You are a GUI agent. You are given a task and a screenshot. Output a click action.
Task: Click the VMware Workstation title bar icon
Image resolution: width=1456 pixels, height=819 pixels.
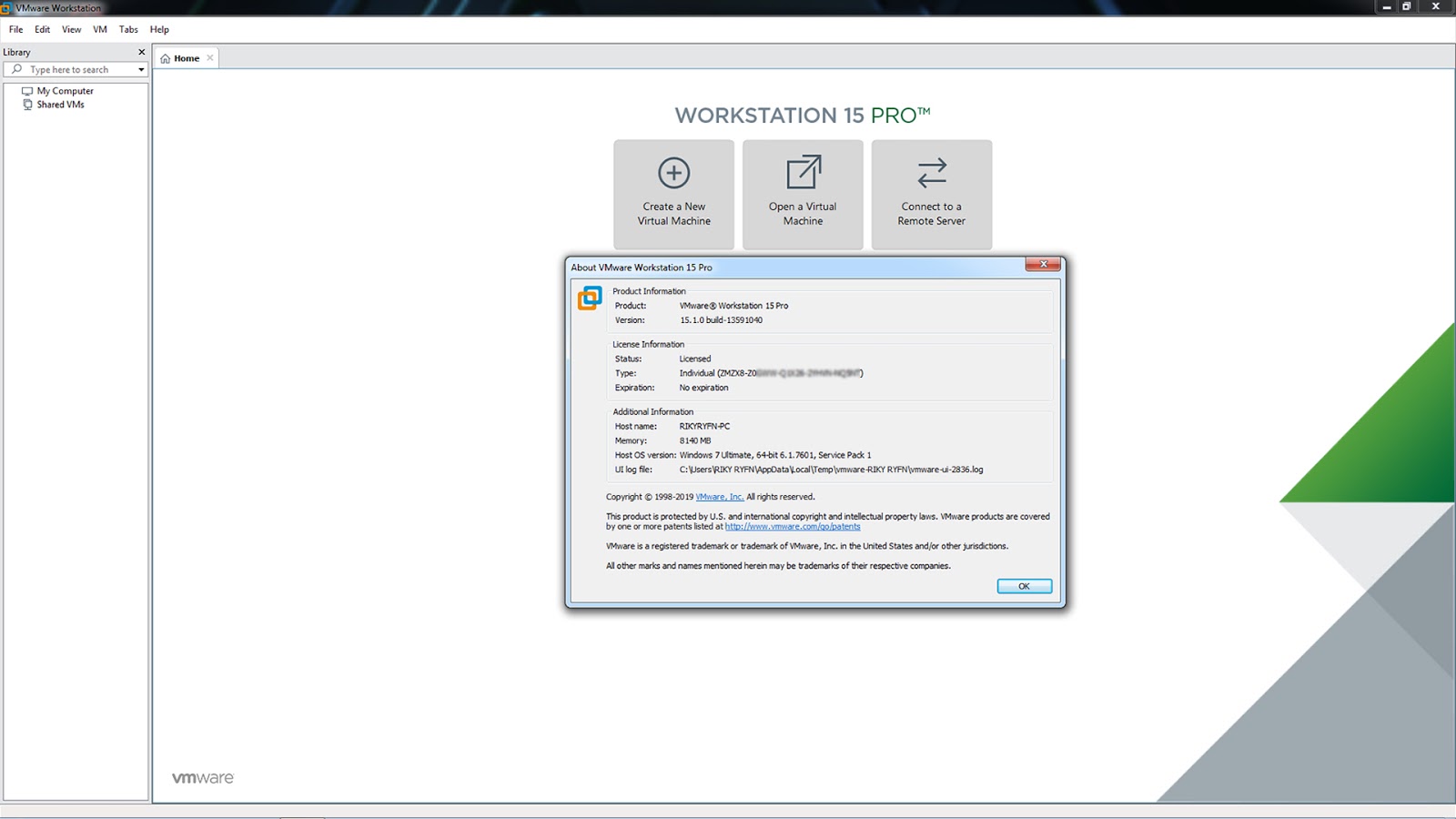point(8,8)
